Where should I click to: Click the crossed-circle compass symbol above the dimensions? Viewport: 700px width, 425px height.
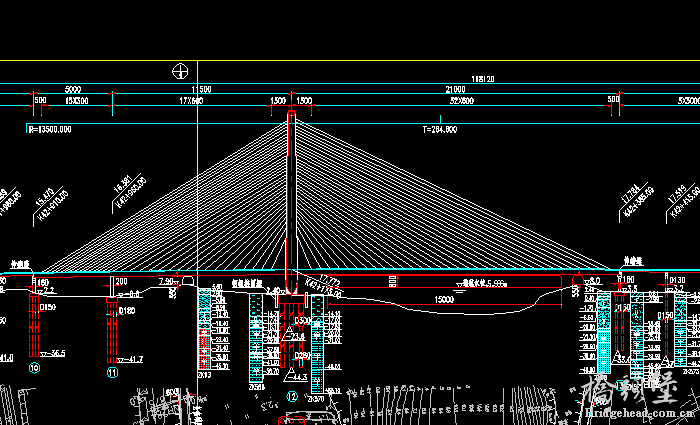[180, 71]
